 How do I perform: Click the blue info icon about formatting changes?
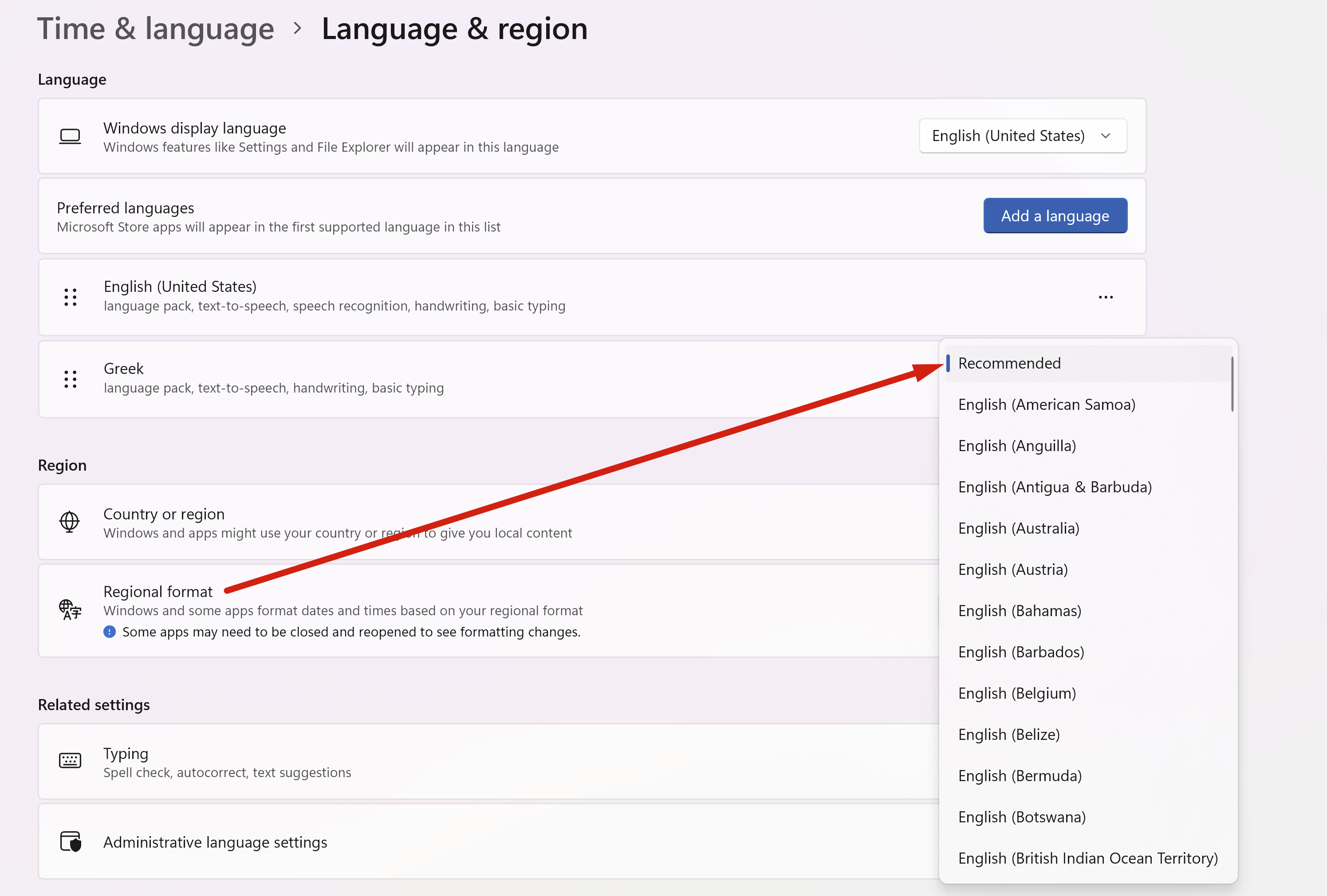pos(109,632)
